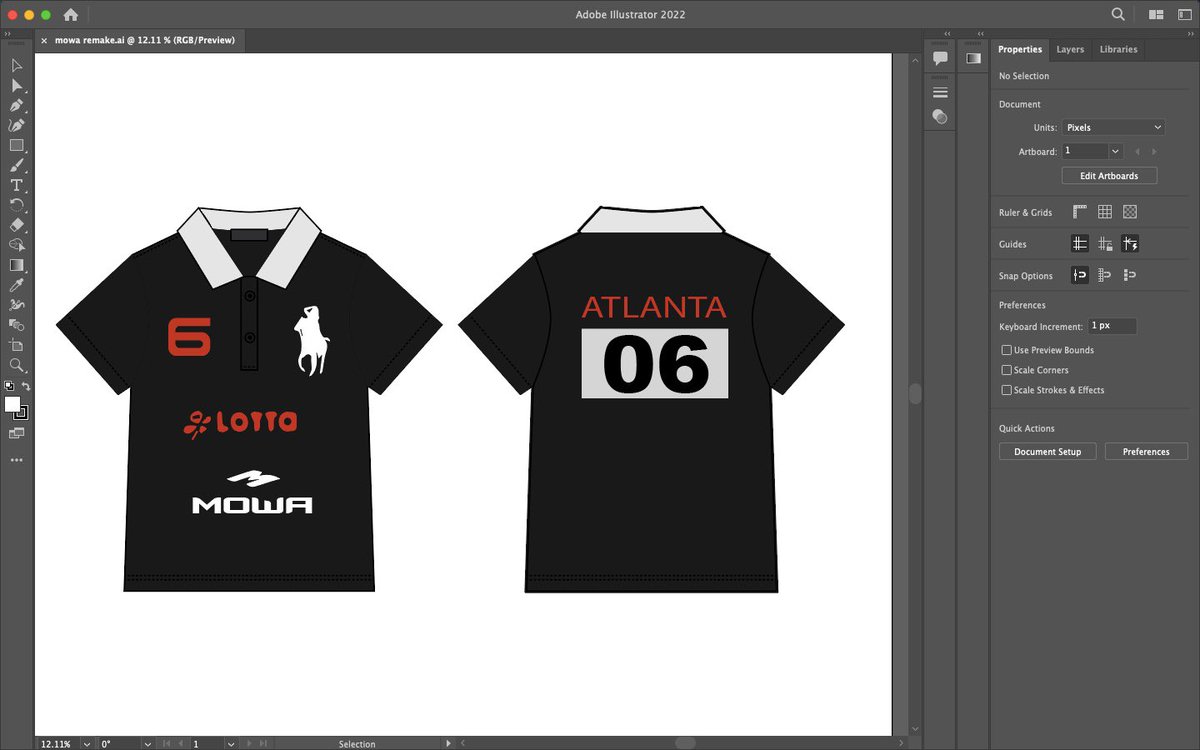Select the Direct Selection tool
This screenshot has height=750, width=1200.
[x=17, y=85]
